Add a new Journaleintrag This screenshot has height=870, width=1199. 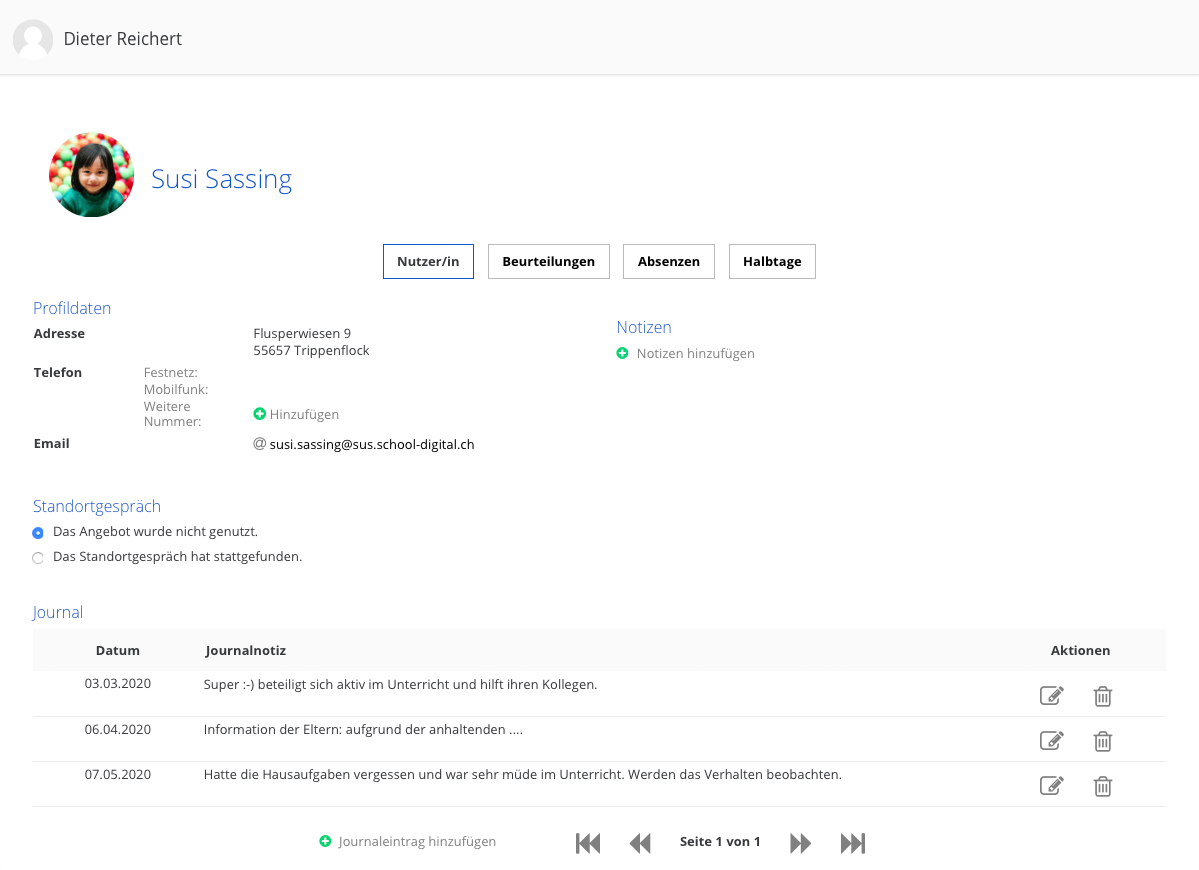408,842
